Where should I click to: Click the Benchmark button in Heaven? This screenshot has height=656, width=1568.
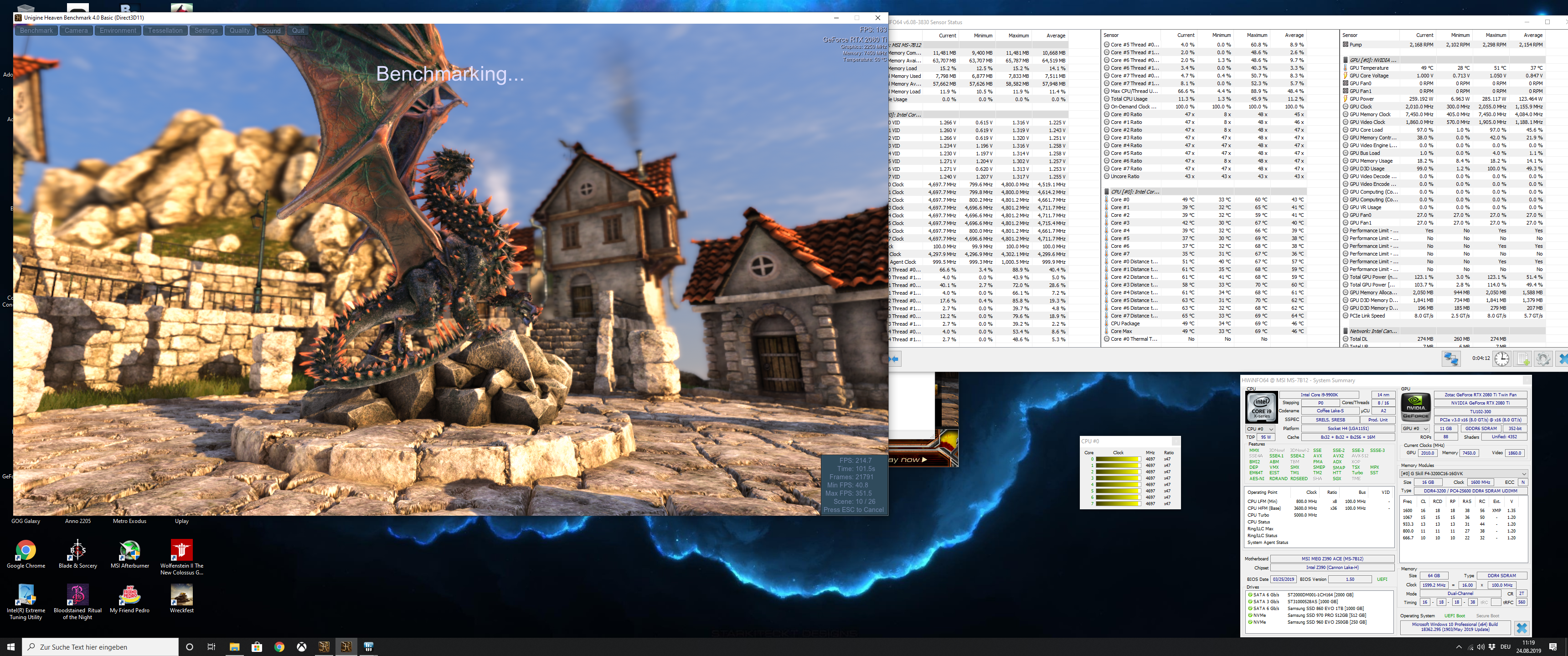tap(36, 31)
